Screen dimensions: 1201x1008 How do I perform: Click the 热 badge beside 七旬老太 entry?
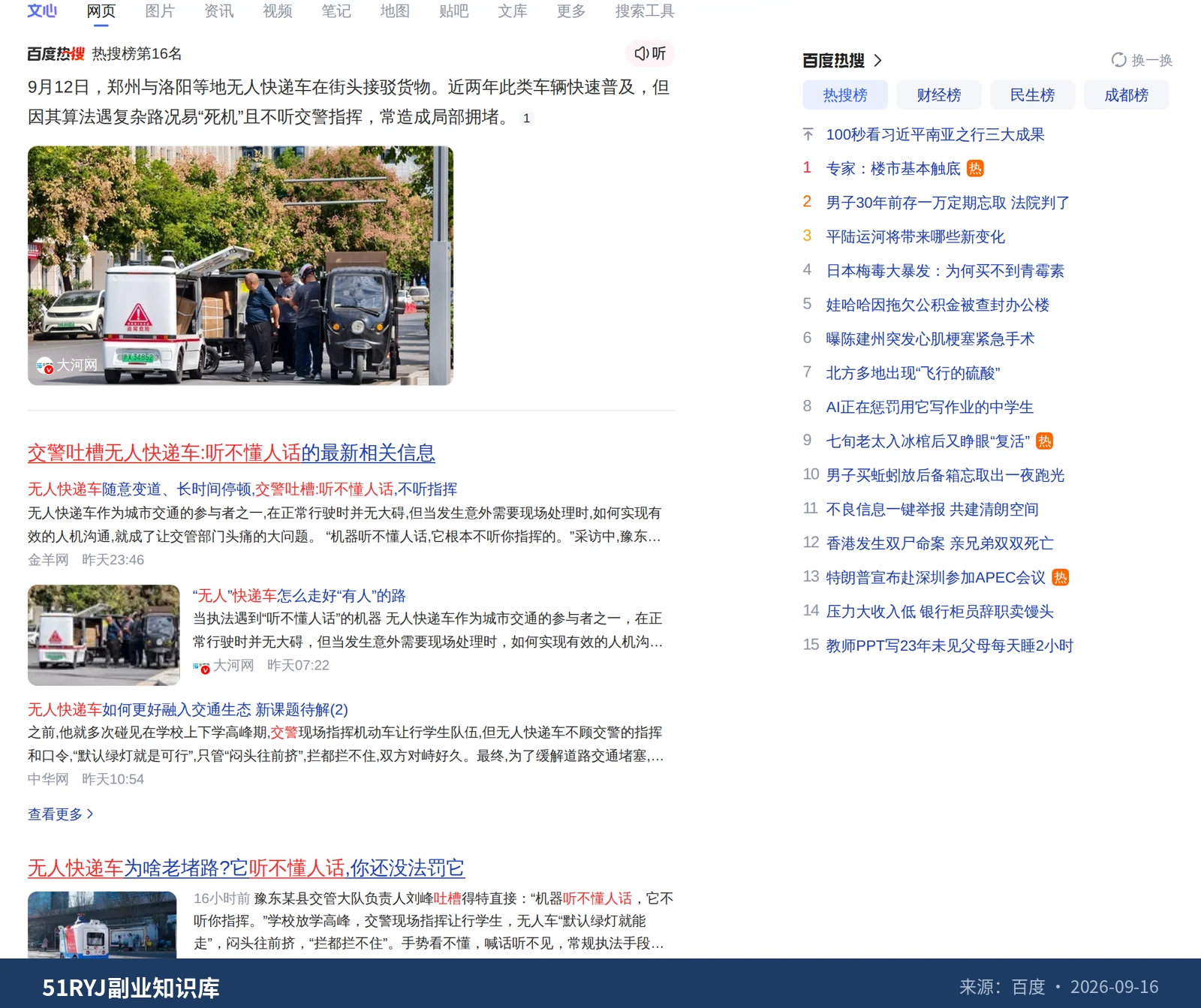[x=1044, y=441]
